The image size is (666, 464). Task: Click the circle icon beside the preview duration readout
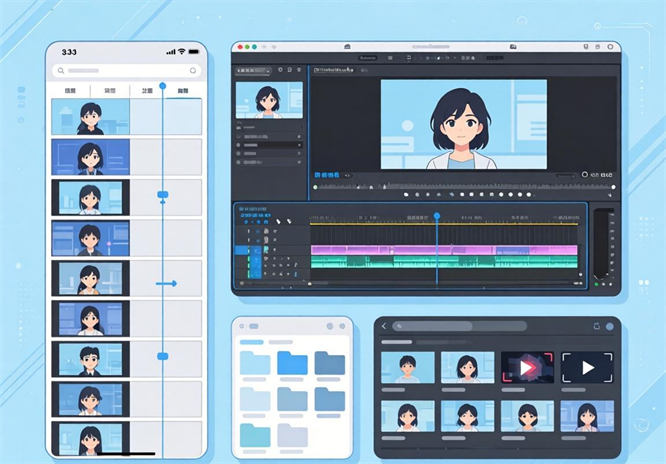584,175
